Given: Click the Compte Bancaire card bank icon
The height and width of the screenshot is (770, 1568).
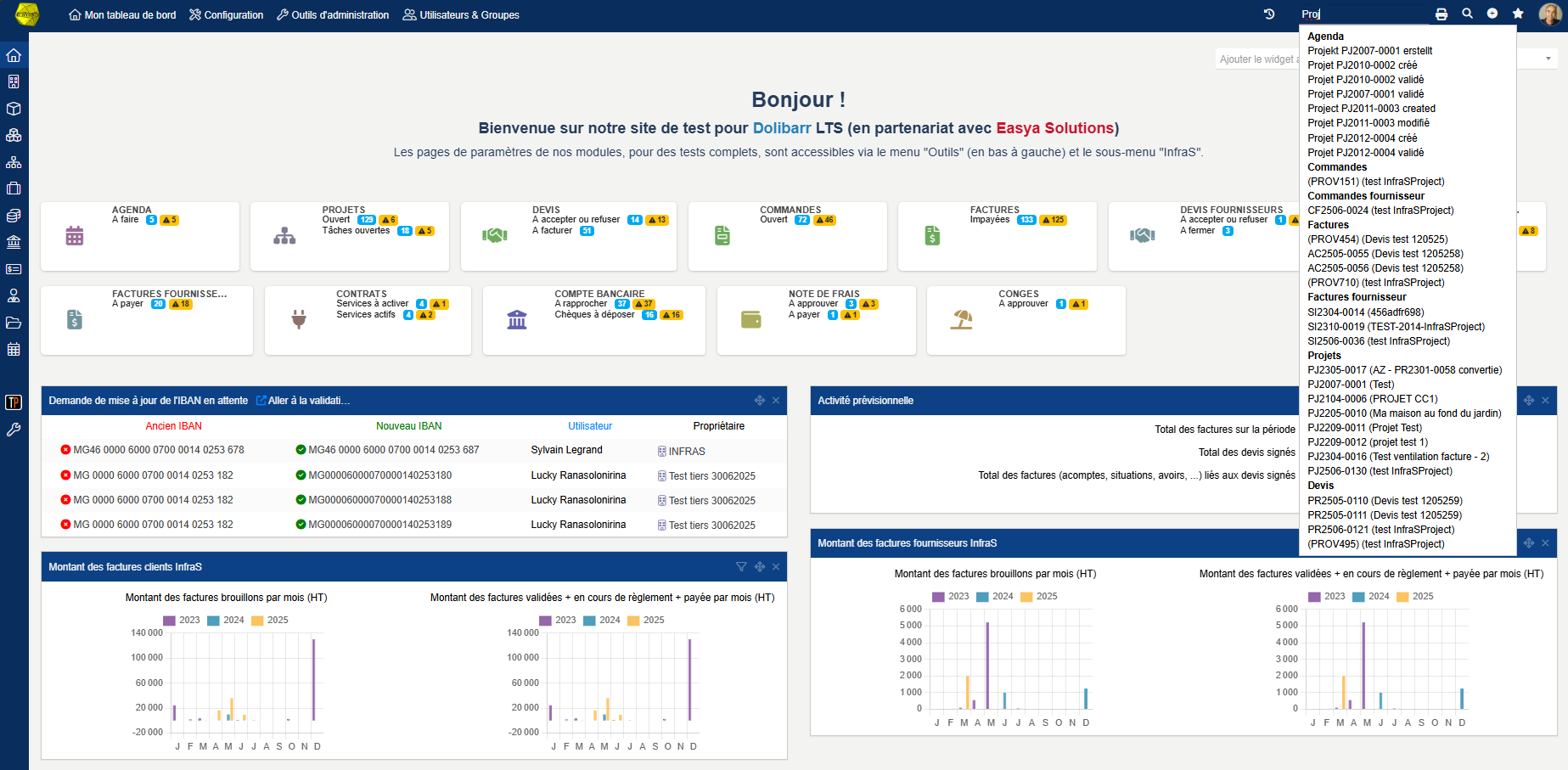Looking at the screenshot, I should 517,319.
